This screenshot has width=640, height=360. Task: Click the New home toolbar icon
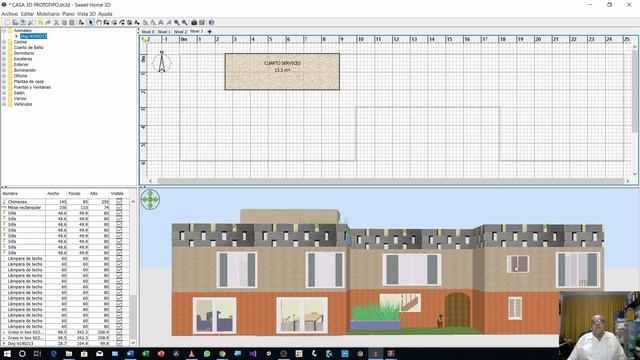(x=7, y=22)
